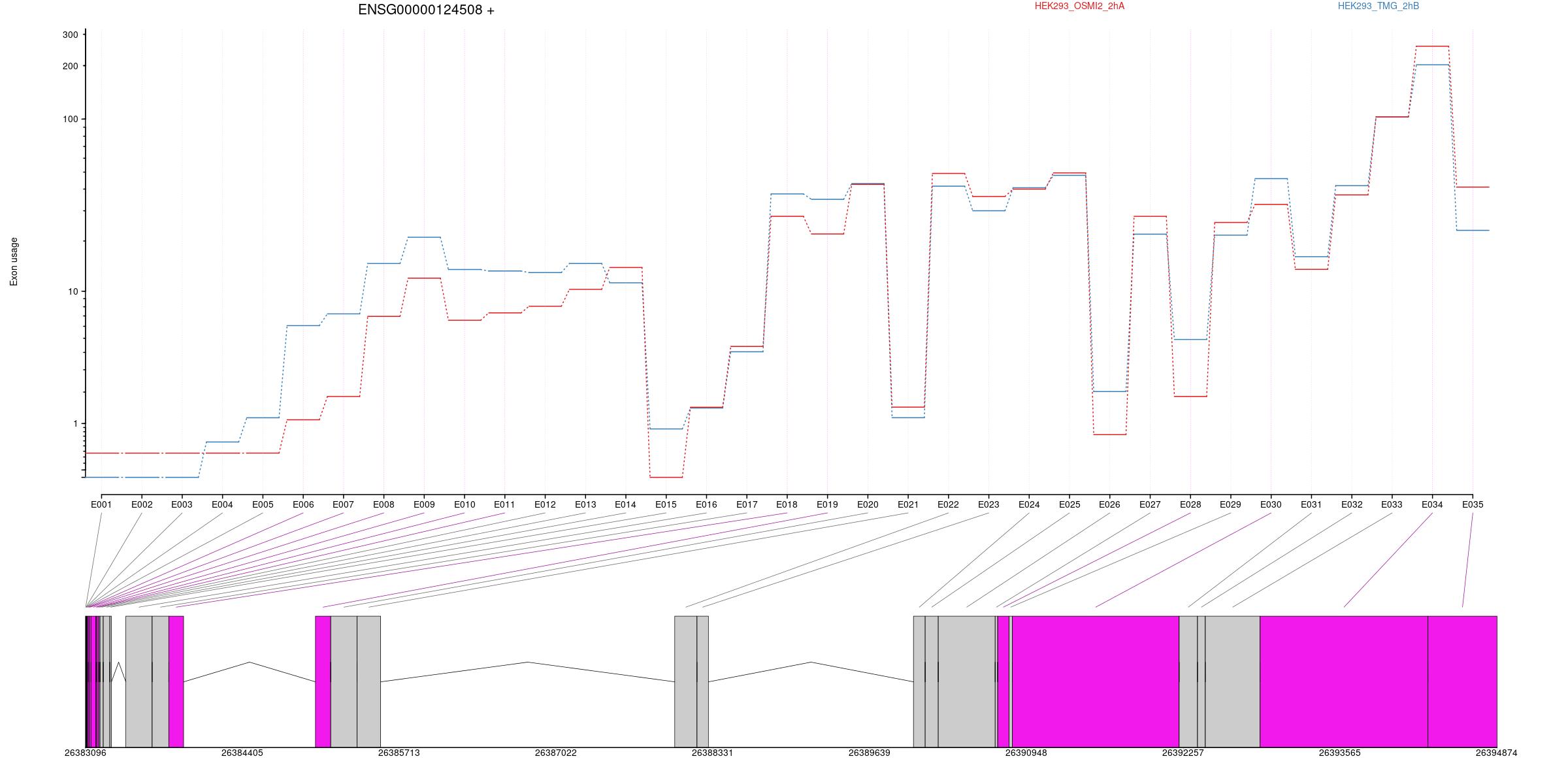Click exon label E029
This screenshot has height=784, width=1568.
pyautogui.click(x=1230, y=504)
